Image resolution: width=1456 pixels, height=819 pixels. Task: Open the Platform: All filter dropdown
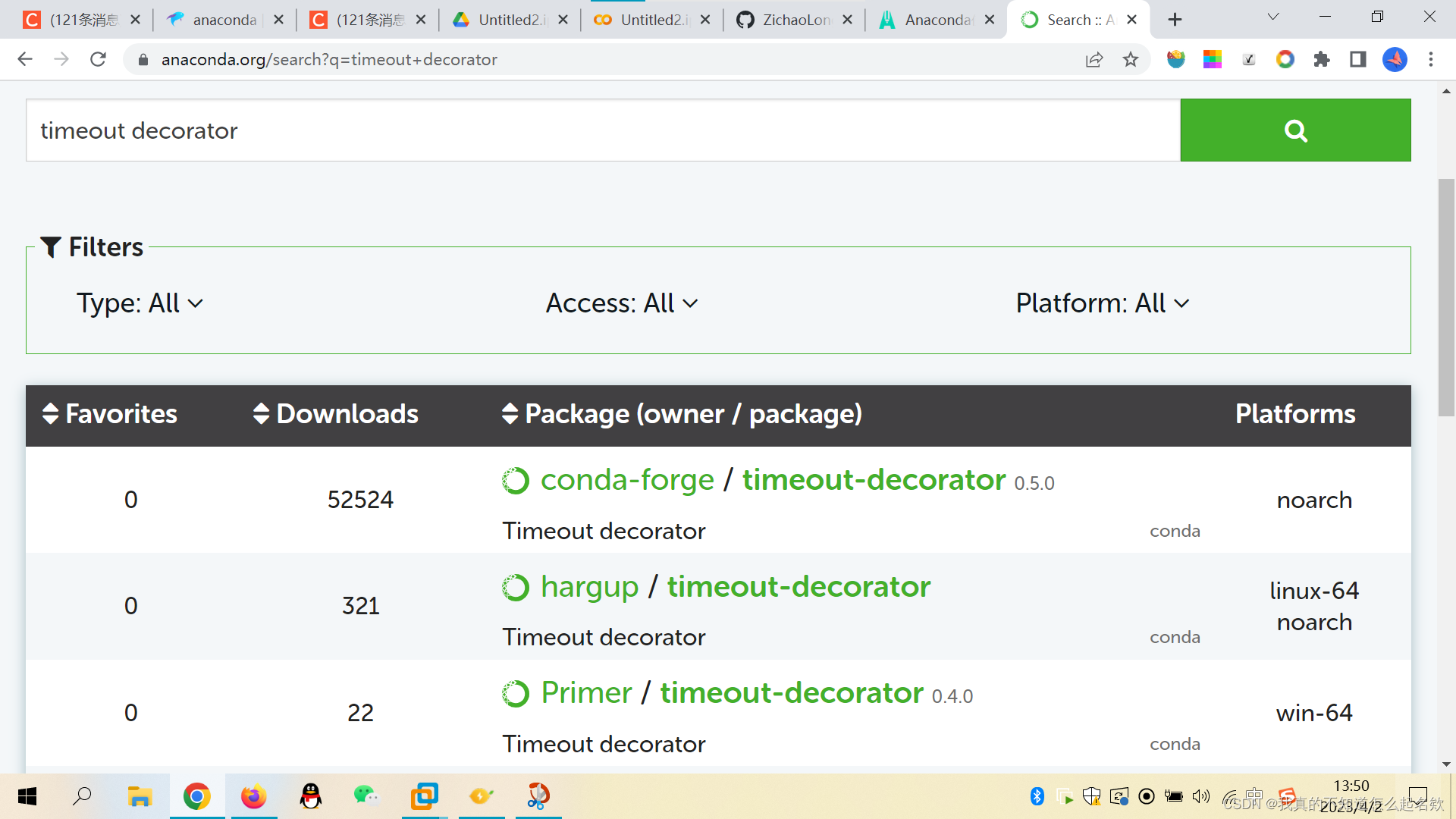(1102, 303)
